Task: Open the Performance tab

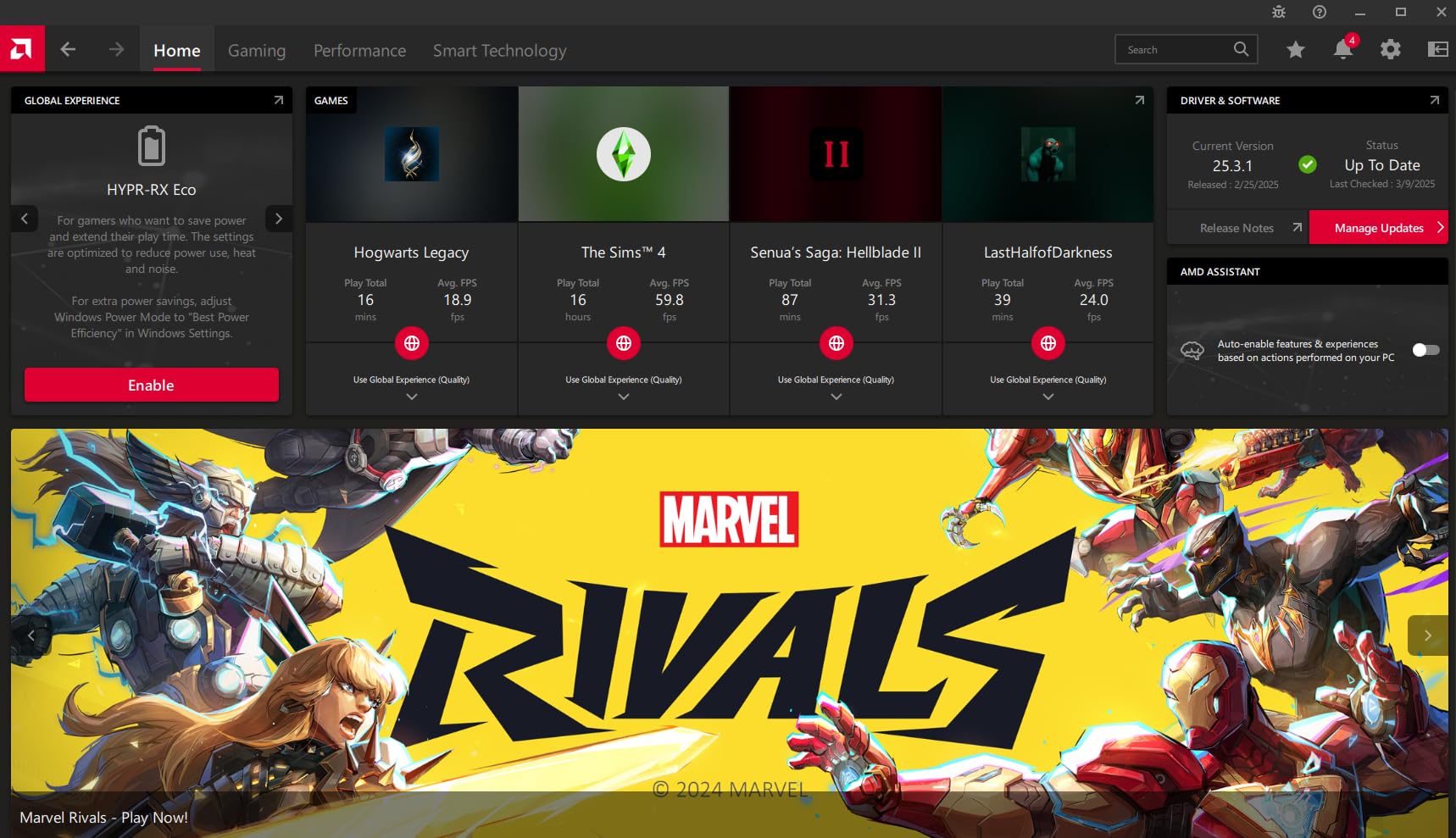Action: click(359, 51)
